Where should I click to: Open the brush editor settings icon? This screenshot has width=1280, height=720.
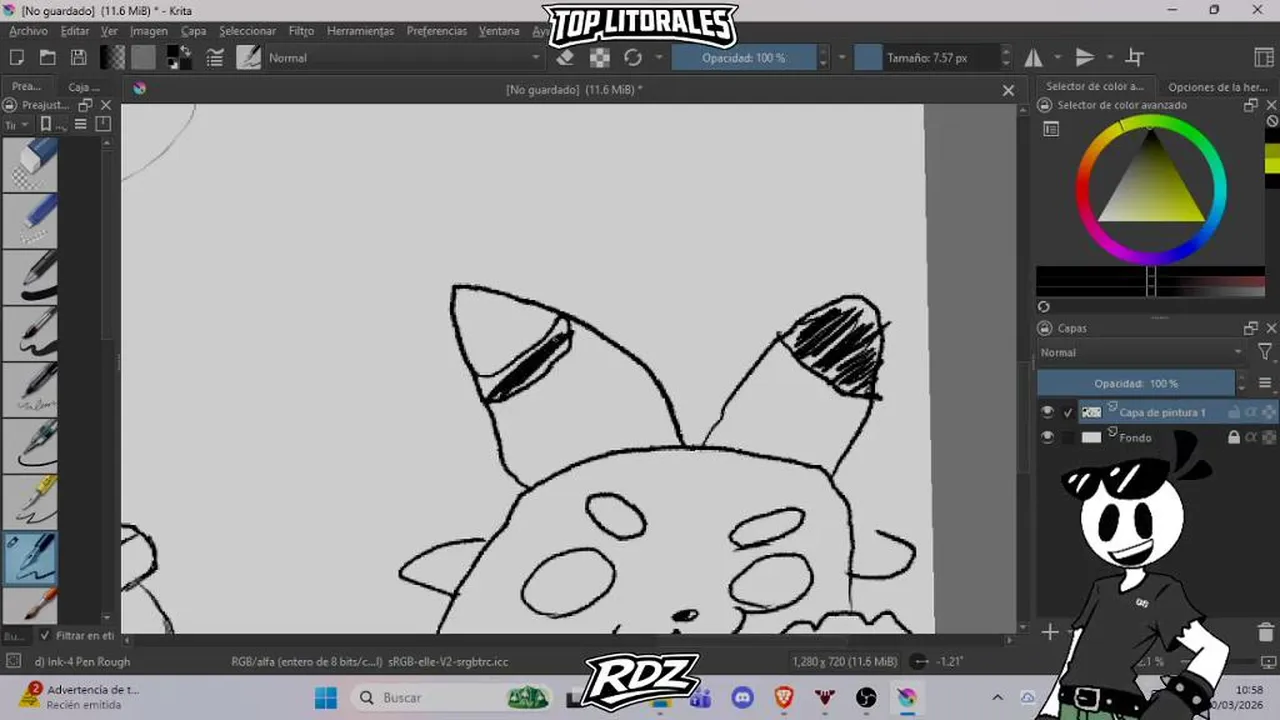[215, 58]
